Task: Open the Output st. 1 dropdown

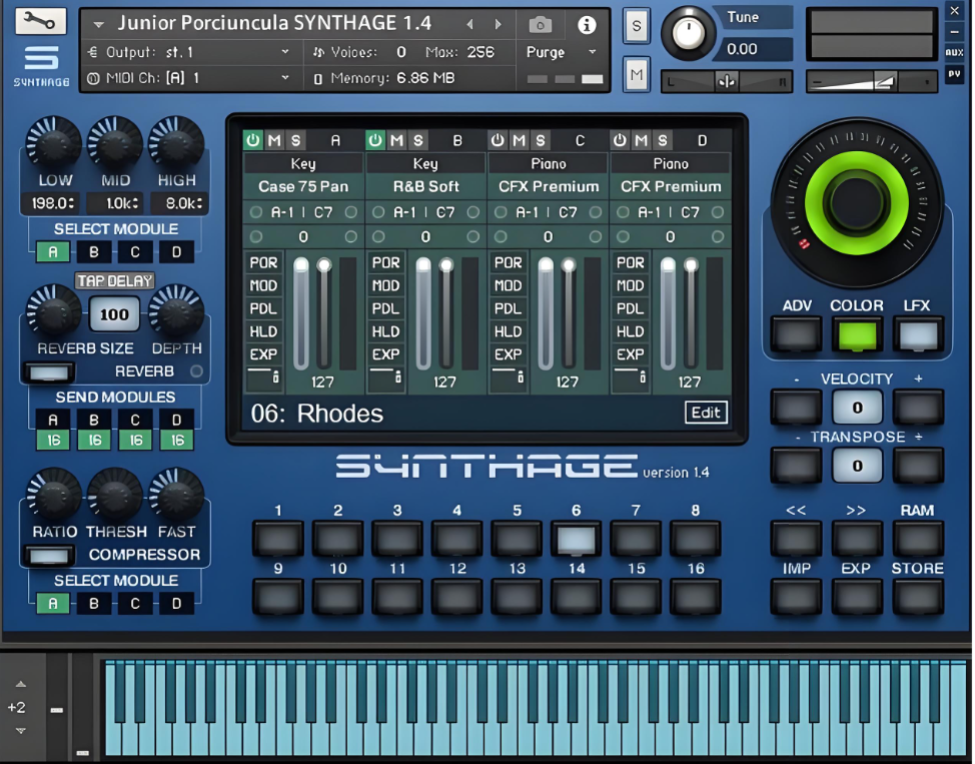Action: click(188, 52)
